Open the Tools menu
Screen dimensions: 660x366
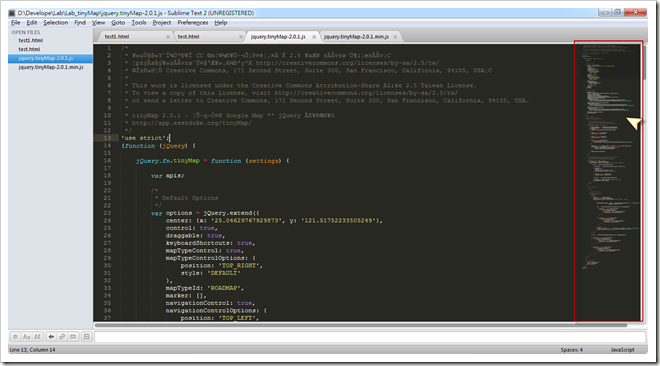(x=139, y=23)
